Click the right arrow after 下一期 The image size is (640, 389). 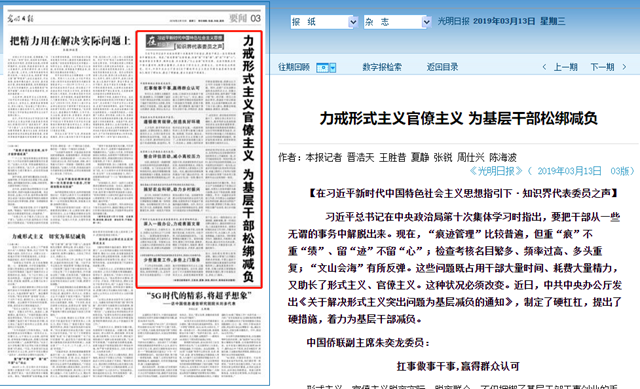coord(624,67)
